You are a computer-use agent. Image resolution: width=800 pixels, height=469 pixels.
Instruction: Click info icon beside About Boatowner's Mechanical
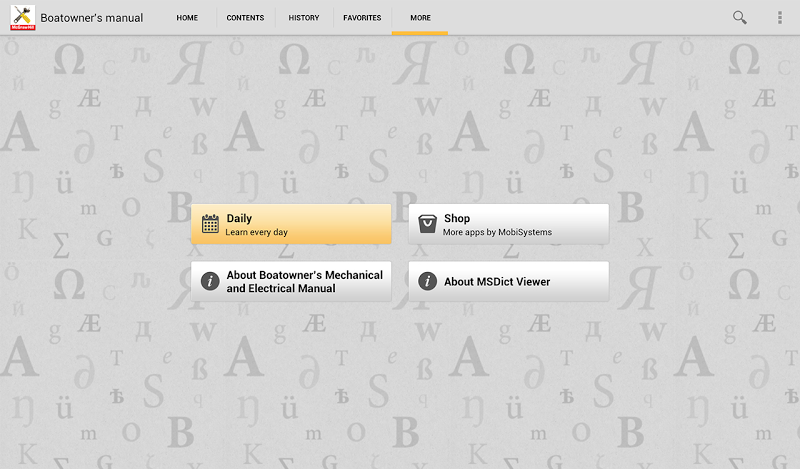(210, 282)
